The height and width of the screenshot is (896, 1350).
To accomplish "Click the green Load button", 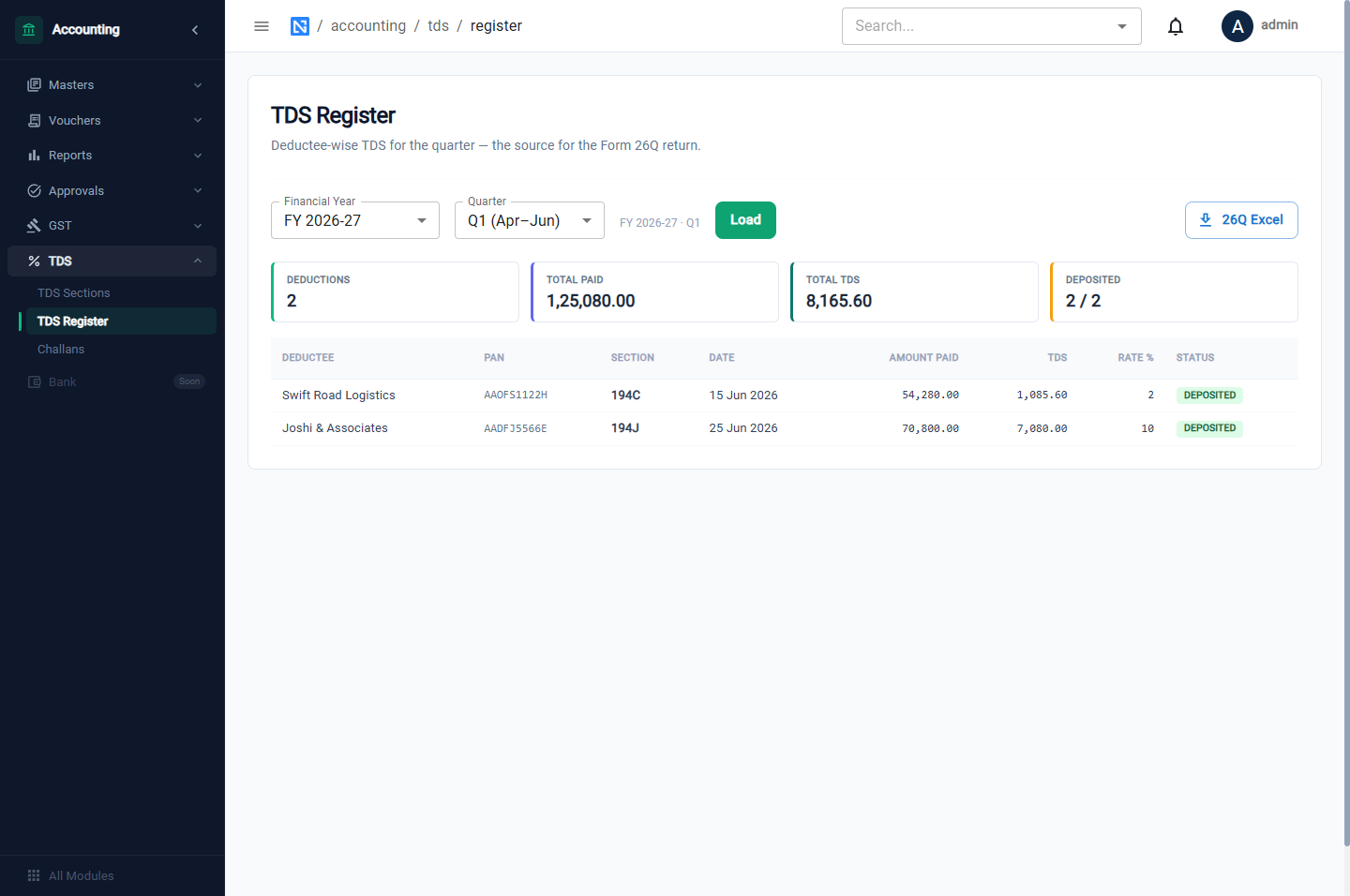I will [x=745, y=220].
